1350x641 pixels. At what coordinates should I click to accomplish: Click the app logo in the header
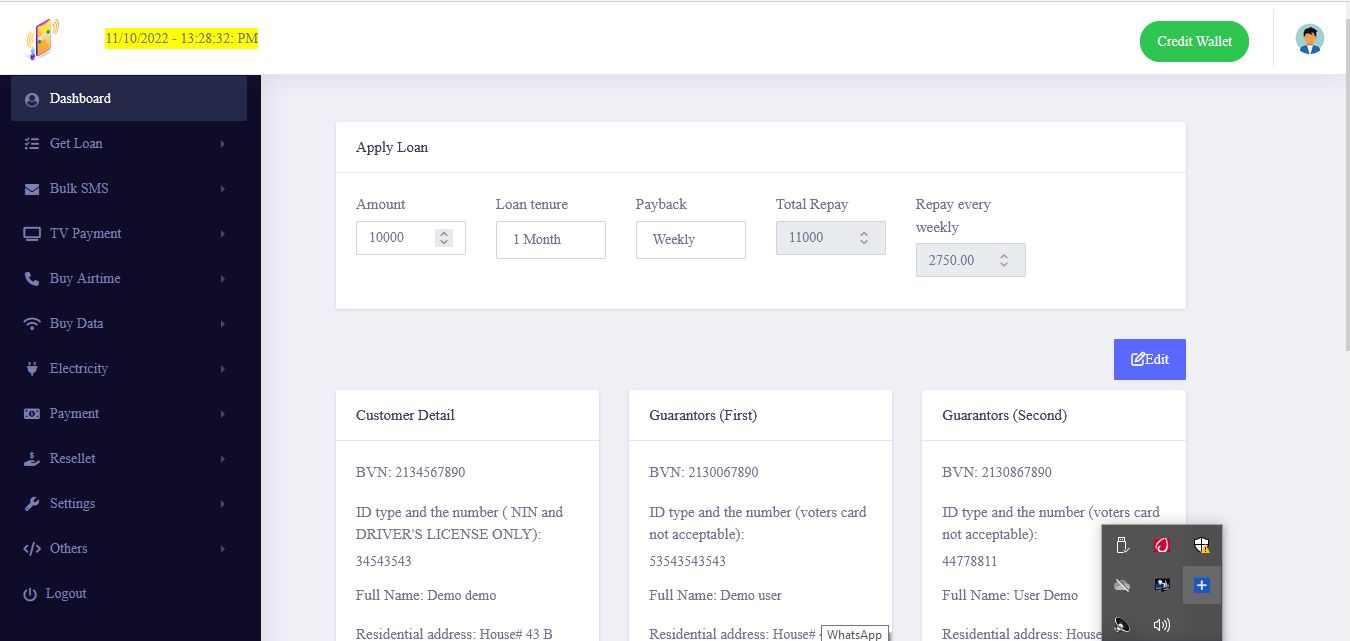coord(43,40)
